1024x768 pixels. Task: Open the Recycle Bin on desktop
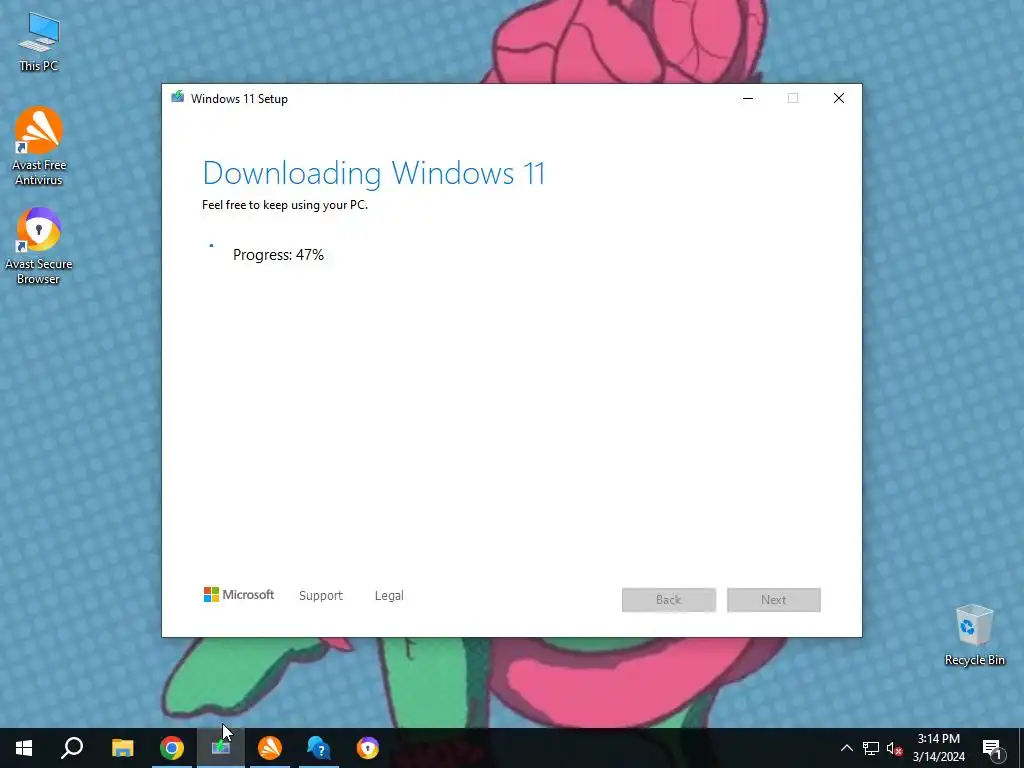[x=974, y=635]
